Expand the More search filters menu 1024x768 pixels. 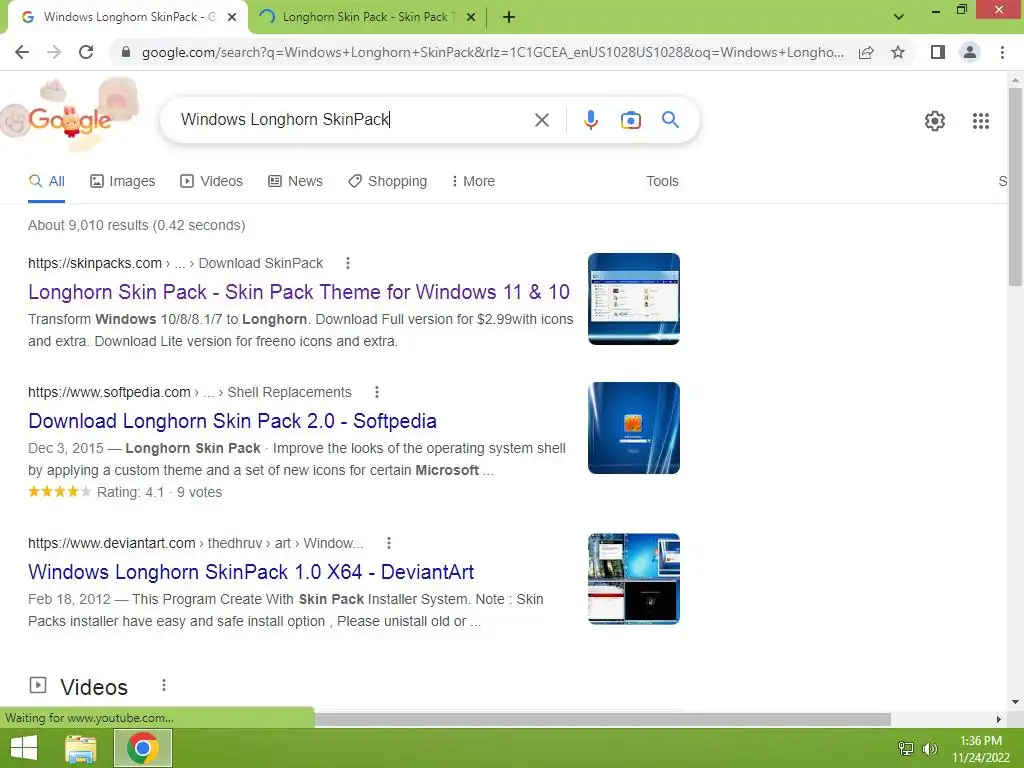(473, 182)
